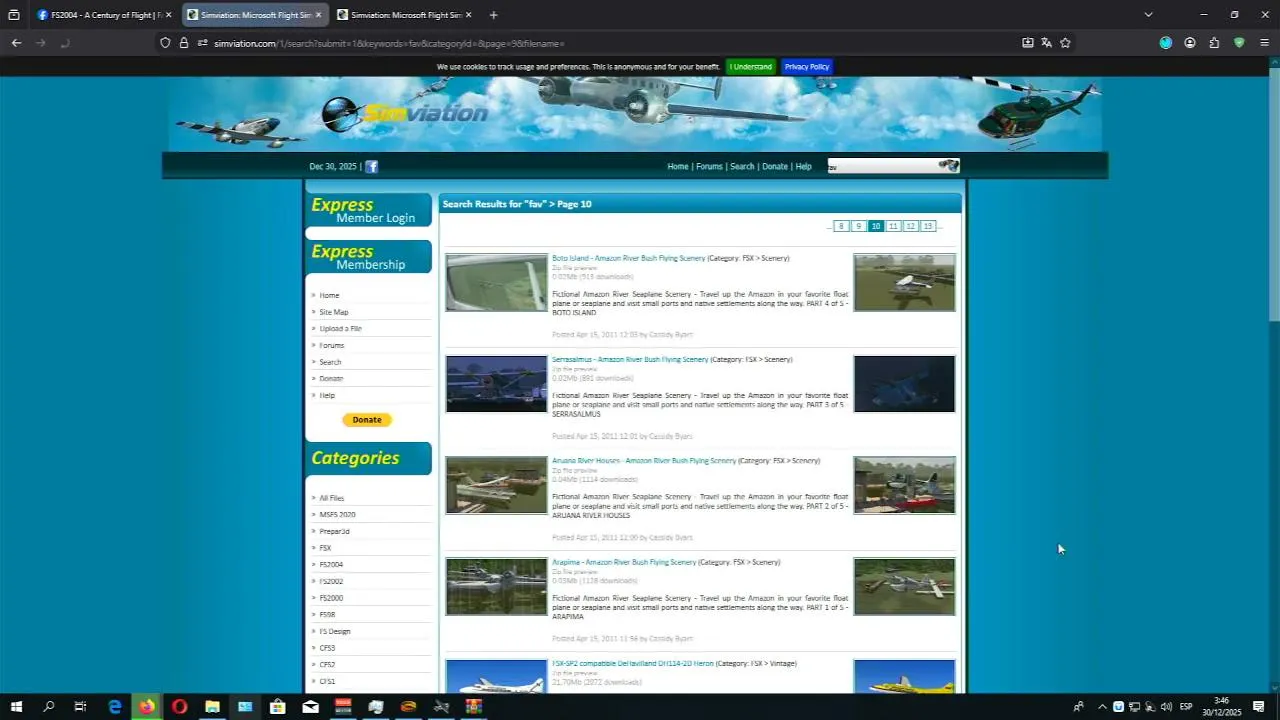
Task: Click Donate in the top navigation bar
Action: 775,167
